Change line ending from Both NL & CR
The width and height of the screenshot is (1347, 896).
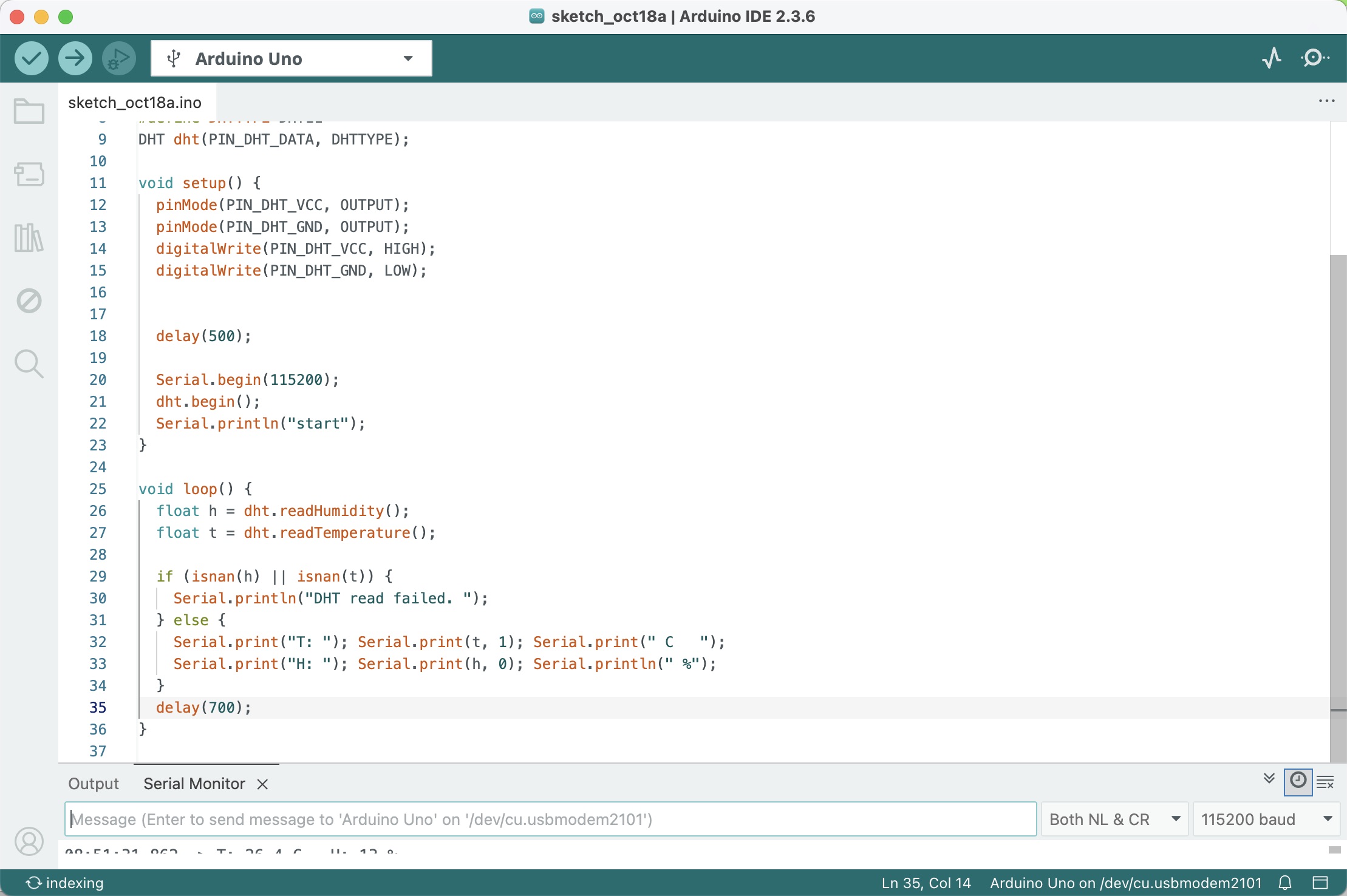(1114, 818)
